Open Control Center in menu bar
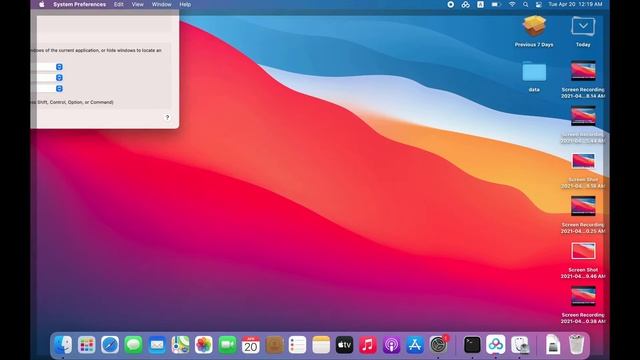Screen dimensions: 640x360 click(539, 4)
